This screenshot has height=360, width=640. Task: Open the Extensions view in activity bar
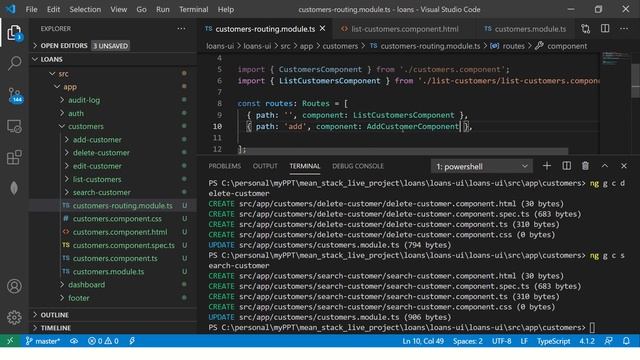[x=14, y=157]
